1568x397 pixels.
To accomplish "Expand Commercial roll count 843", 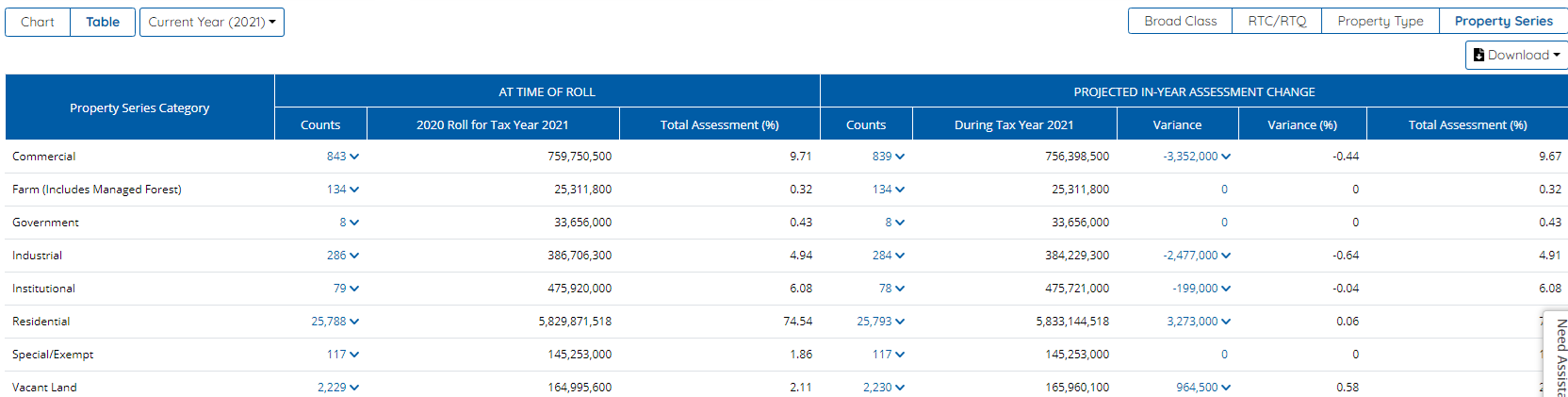I will point(343,157).
